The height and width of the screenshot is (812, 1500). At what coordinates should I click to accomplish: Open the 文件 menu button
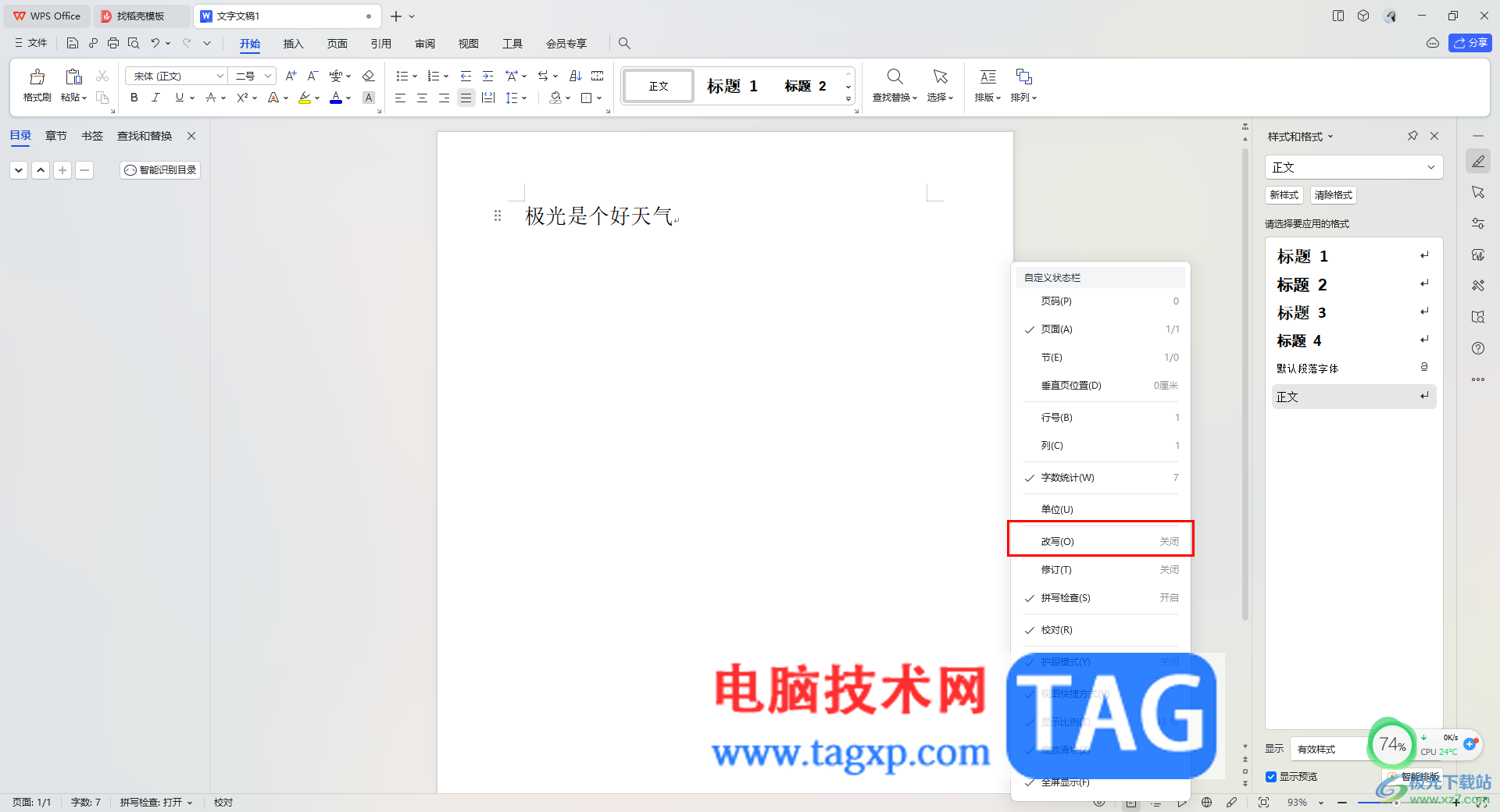pyautogui.click(x=31, y=43)
